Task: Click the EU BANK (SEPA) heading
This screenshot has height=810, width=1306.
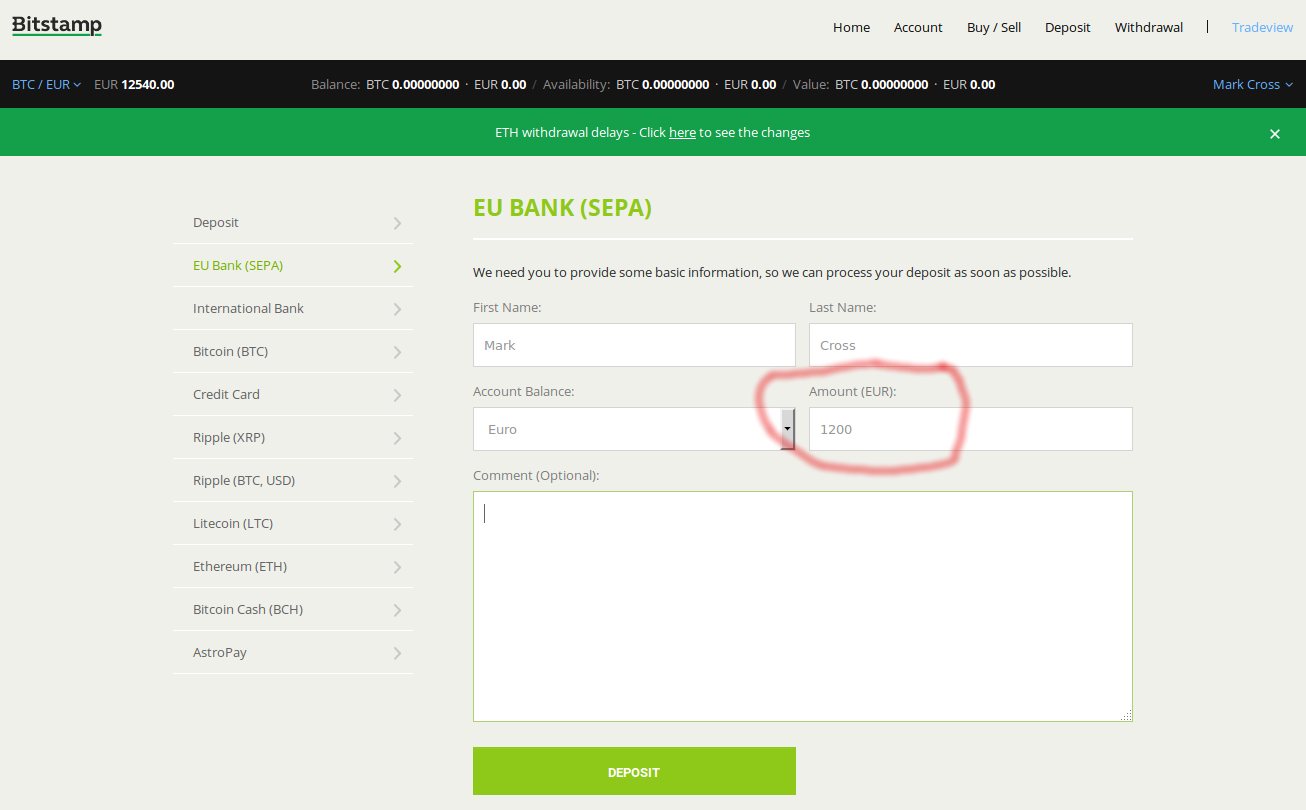Action: (562, 208)
